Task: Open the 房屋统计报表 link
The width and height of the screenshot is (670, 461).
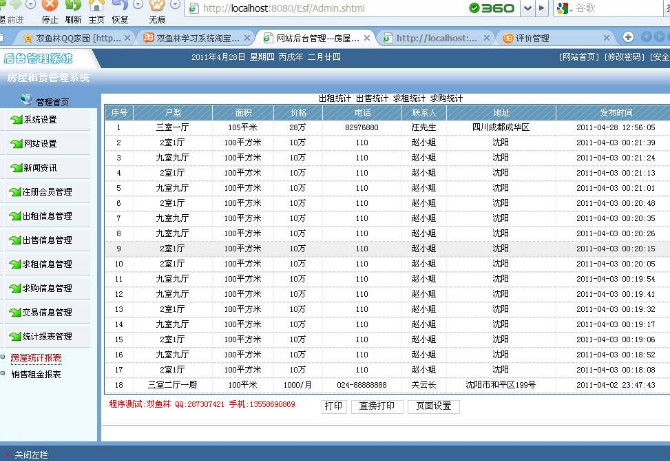Action: pos(36,358)
